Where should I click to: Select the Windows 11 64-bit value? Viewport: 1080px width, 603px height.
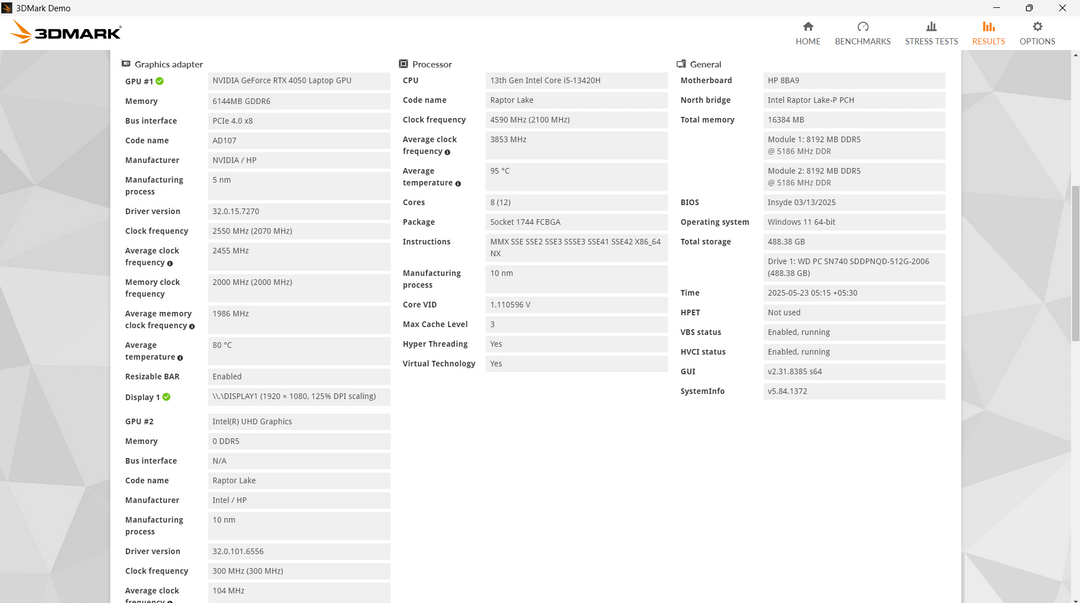[x=854, y=222]
